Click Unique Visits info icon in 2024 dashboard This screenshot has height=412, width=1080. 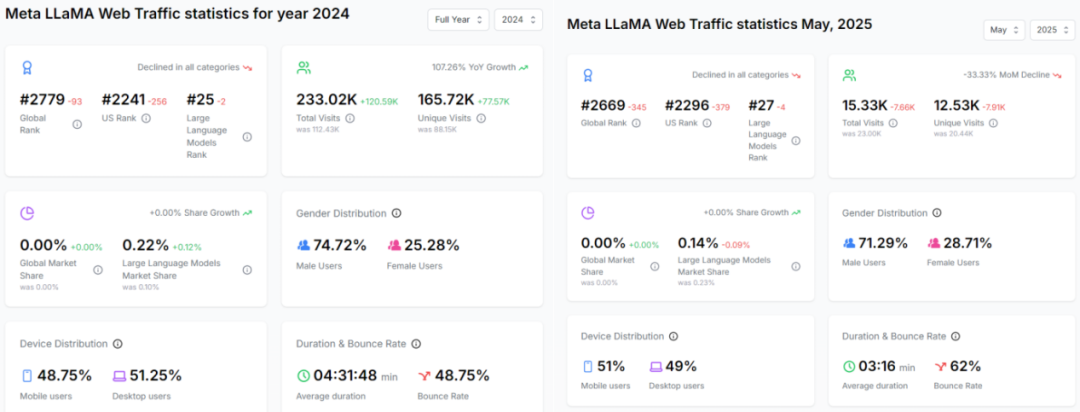tap(481, 119)
